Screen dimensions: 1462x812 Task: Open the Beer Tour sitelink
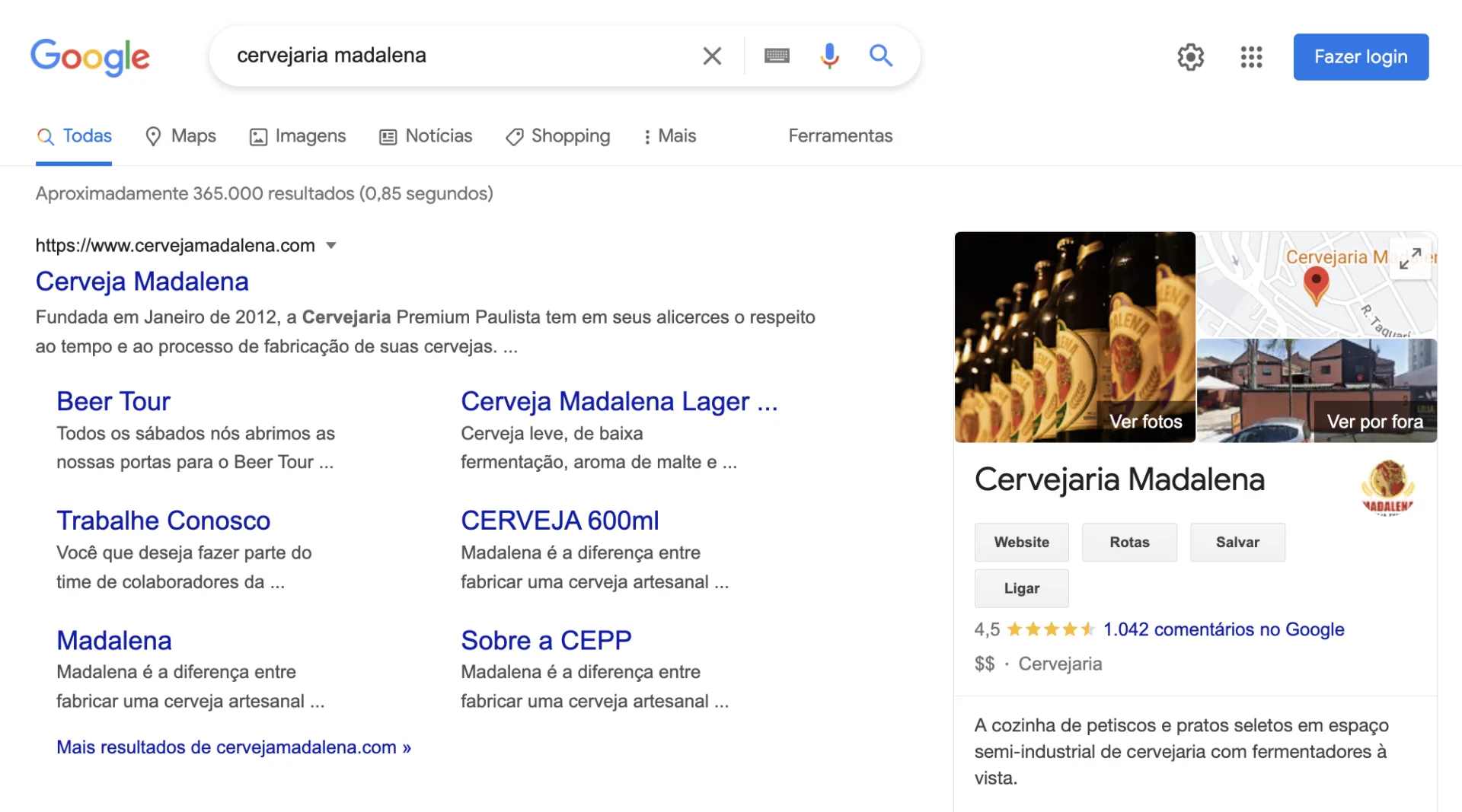coord(113,401)
